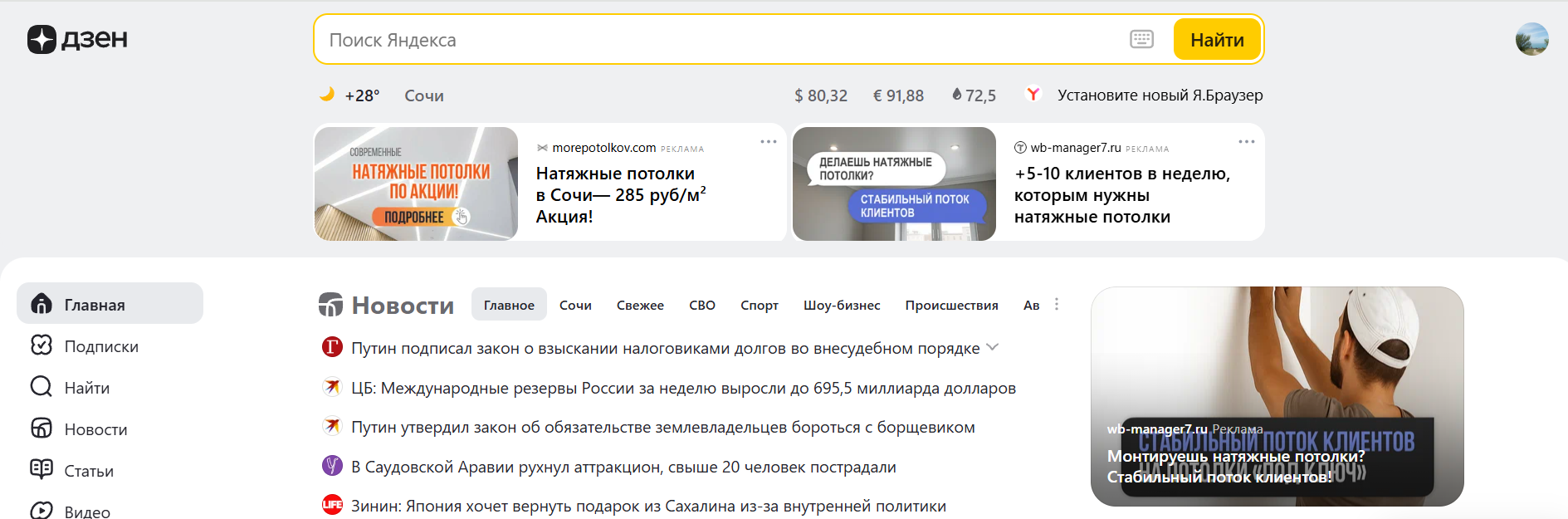Click source icon of Путин подписал закон news
This screenshot has width=1568, height=519.
point(332,347)
